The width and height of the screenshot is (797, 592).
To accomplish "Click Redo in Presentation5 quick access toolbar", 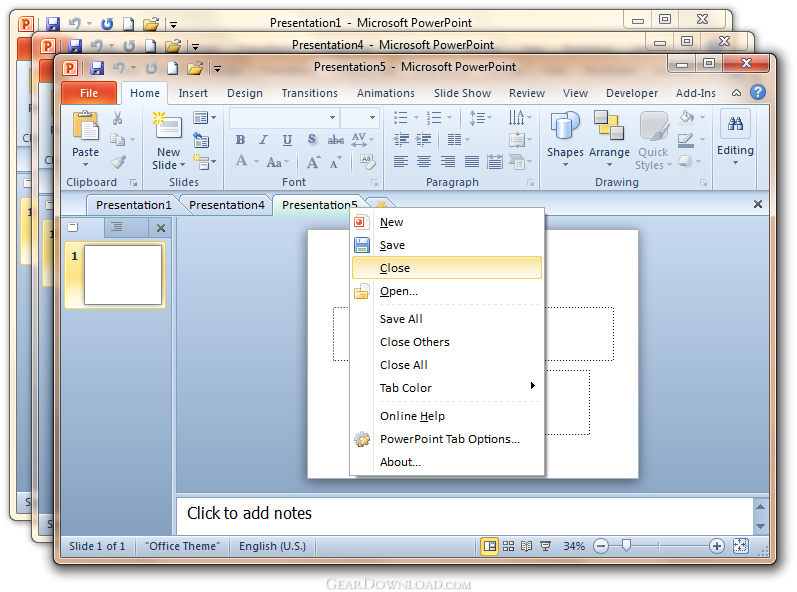I will pos(151,68).
